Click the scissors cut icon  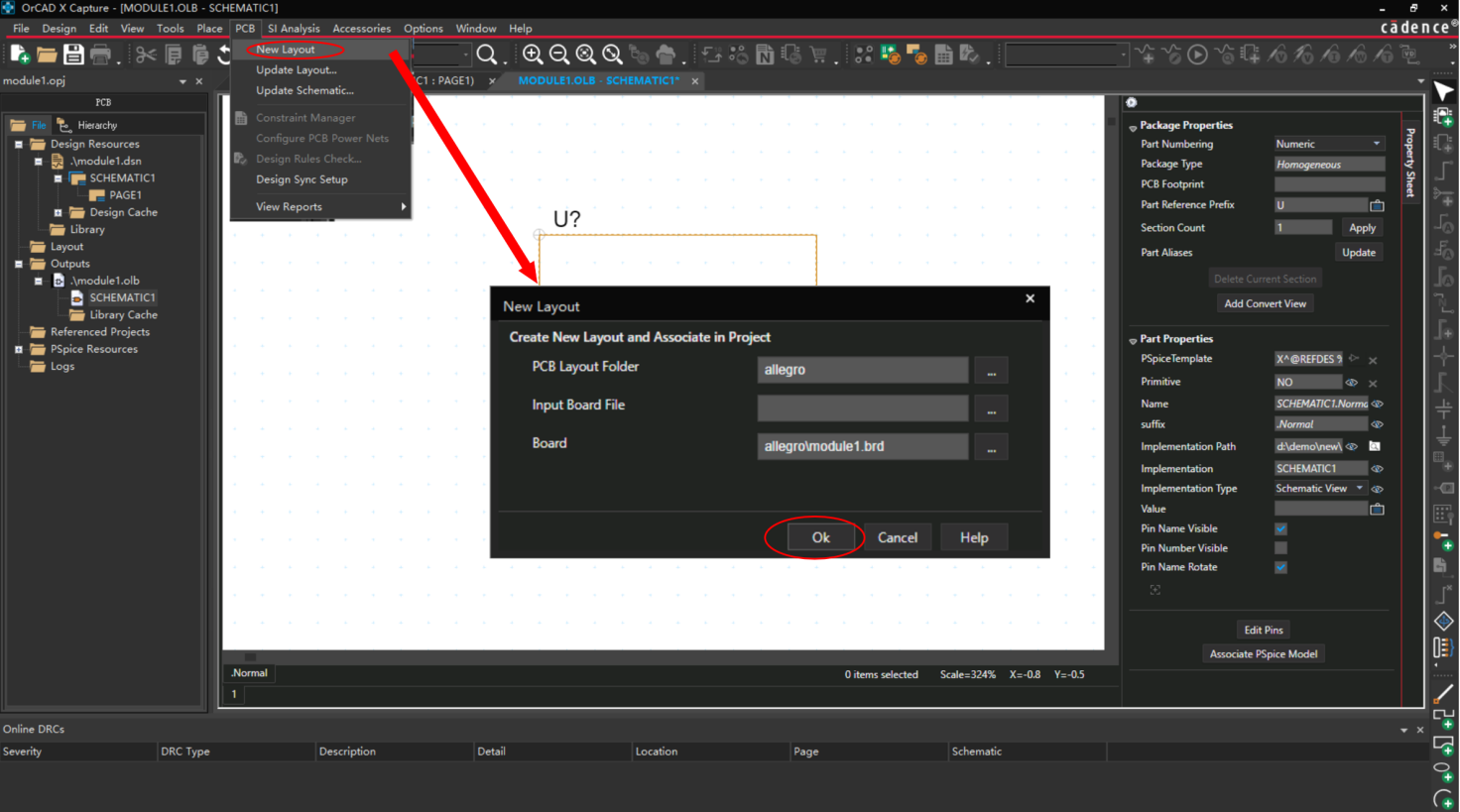coord(146,55)
